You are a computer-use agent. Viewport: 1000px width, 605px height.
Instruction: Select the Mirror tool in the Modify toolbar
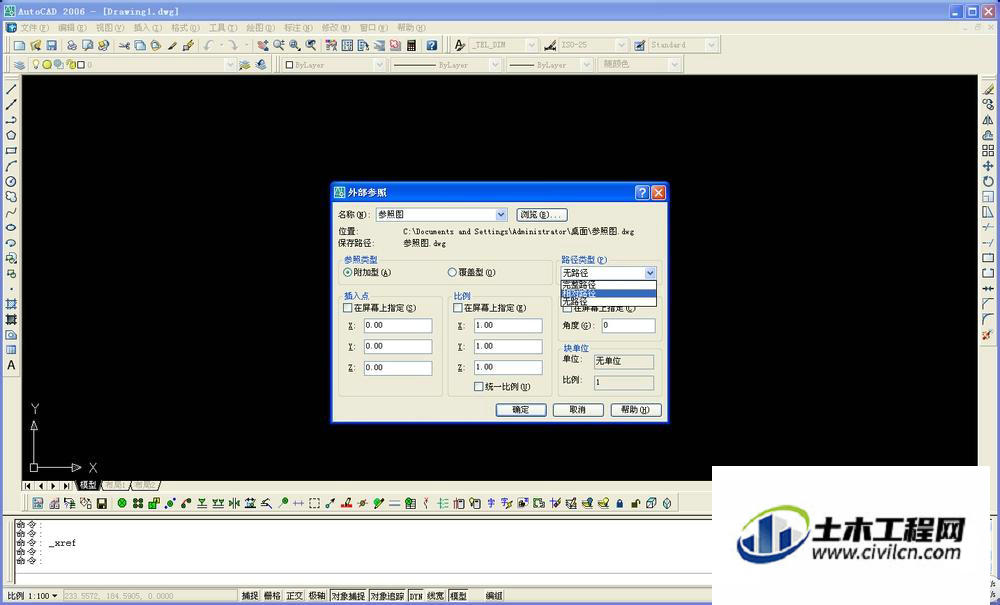(x=988, y=120)
